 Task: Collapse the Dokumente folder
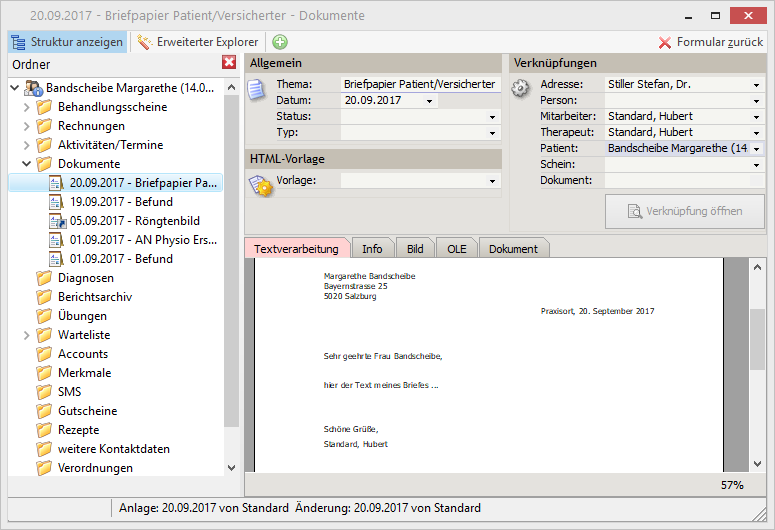point(26,164)
